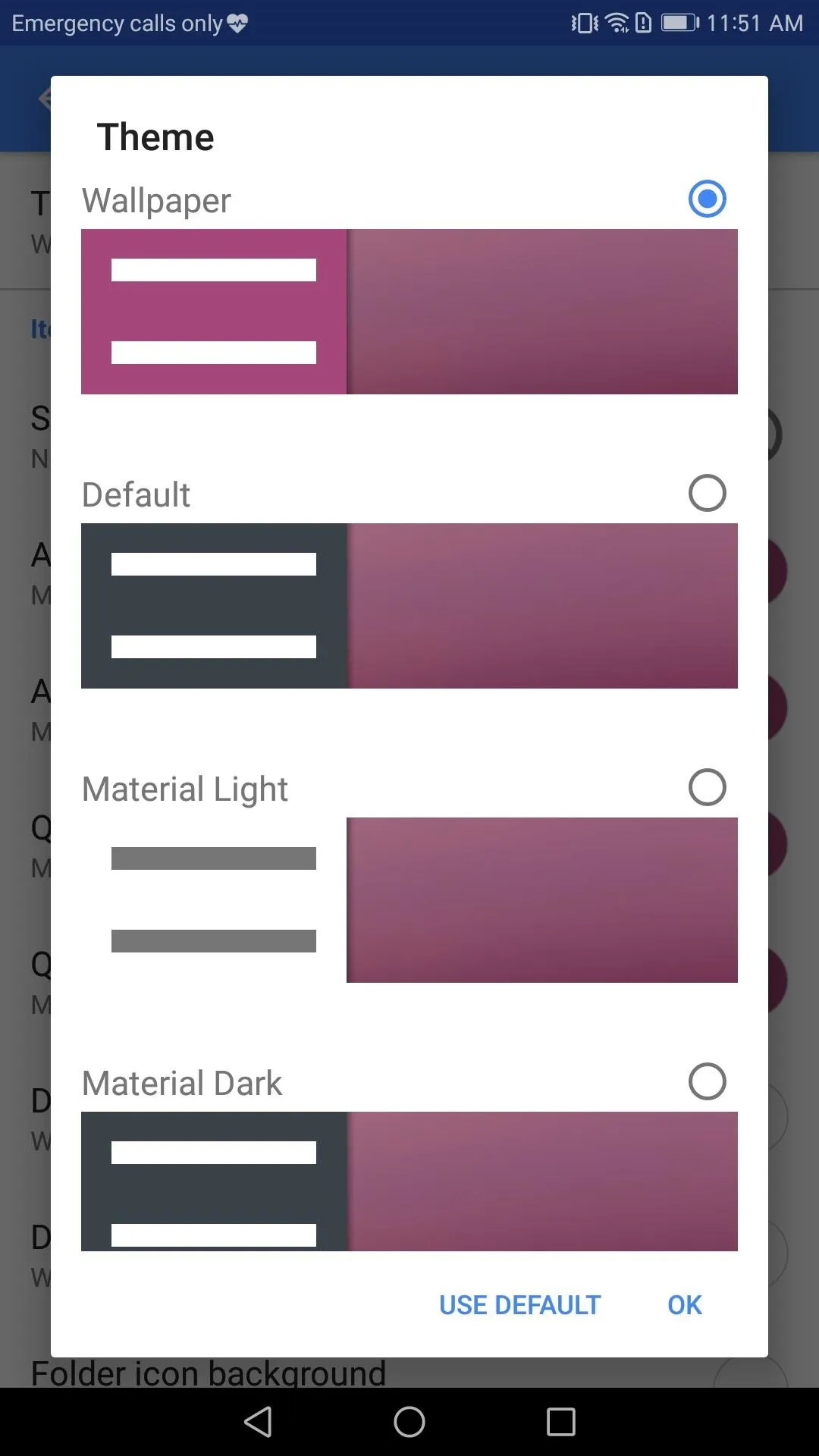The width and height of the screenshot is (819, 1456).
Task: Tap the SIM alert status icon
Action: coord(643,23)
